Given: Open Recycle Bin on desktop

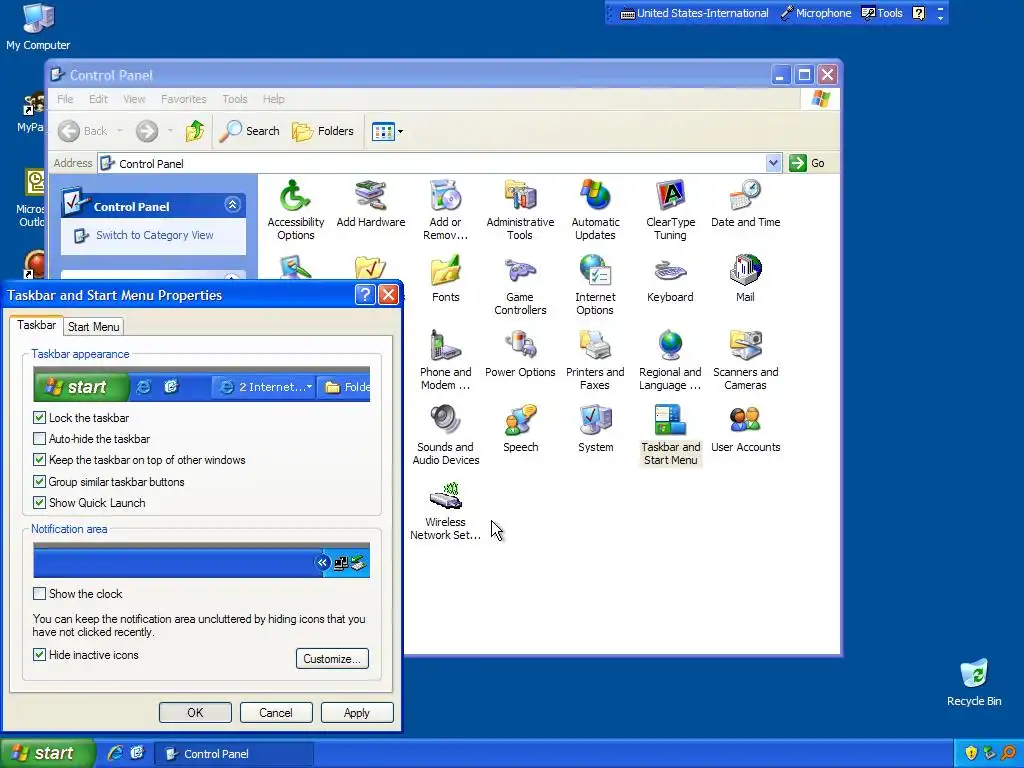Looking at the screenshot, I should click(974, 682).
